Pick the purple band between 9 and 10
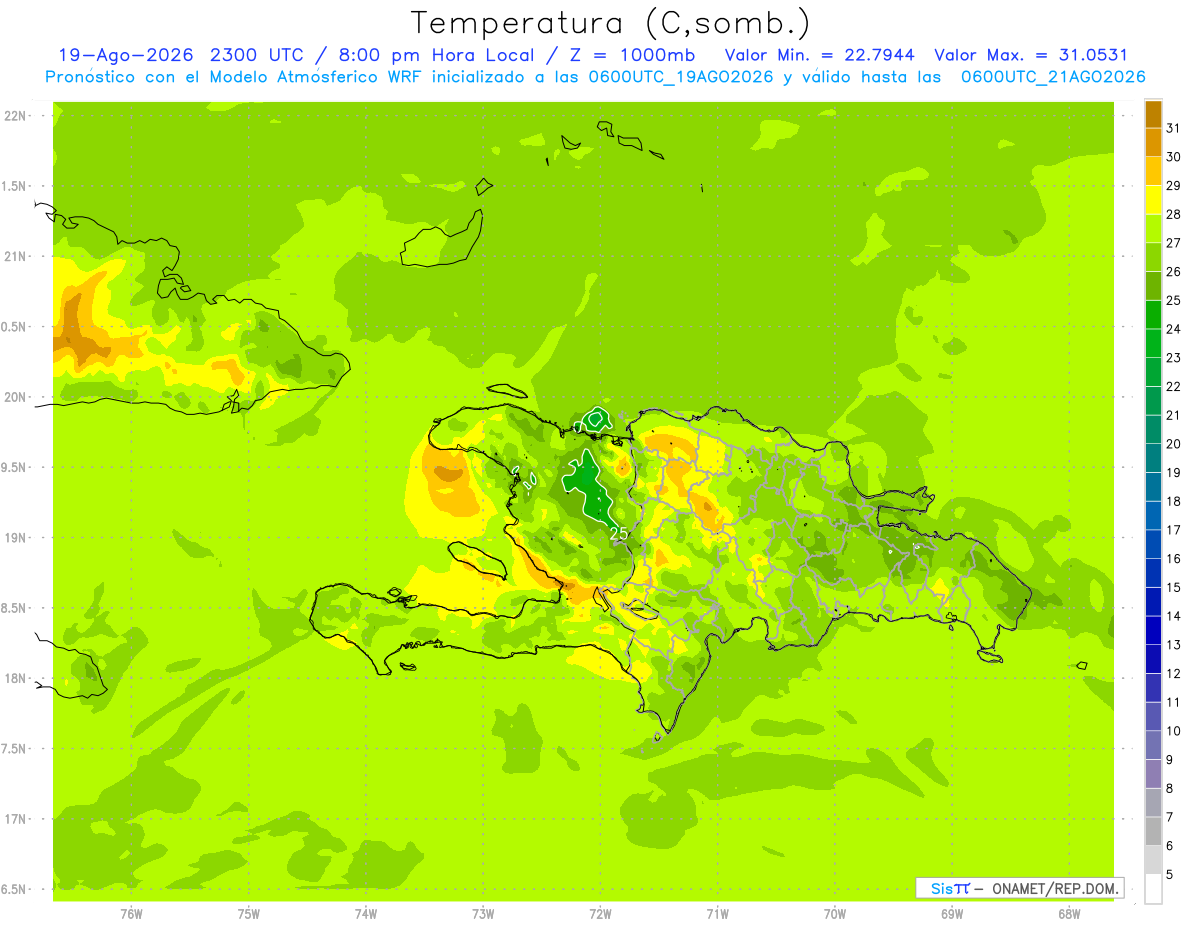 coord(1153,745)
